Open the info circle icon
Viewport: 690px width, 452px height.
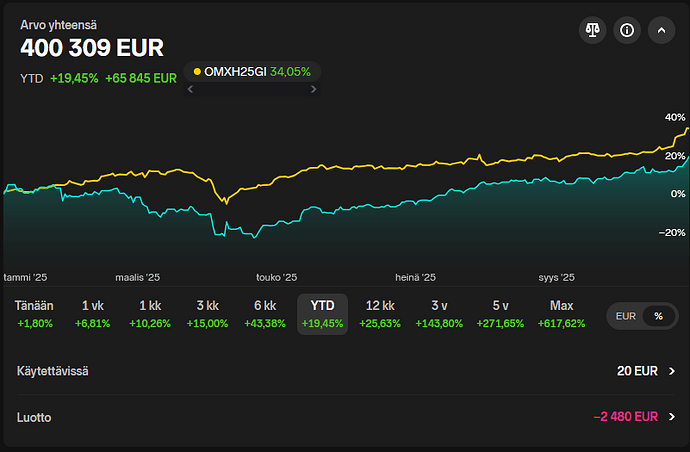pos(627,30)
